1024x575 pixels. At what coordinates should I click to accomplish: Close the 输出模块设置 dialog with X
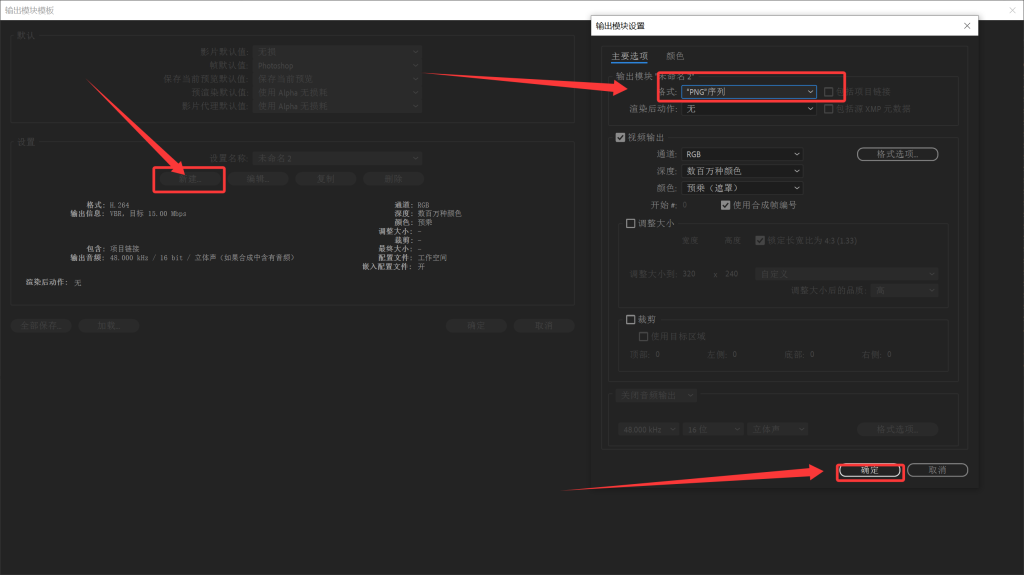click(965, 25)
